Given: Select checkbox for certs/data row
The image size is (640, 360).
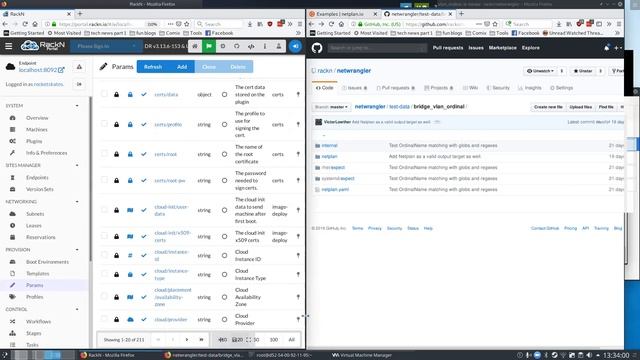Looking at the screenshot, I should pos(104,94).
